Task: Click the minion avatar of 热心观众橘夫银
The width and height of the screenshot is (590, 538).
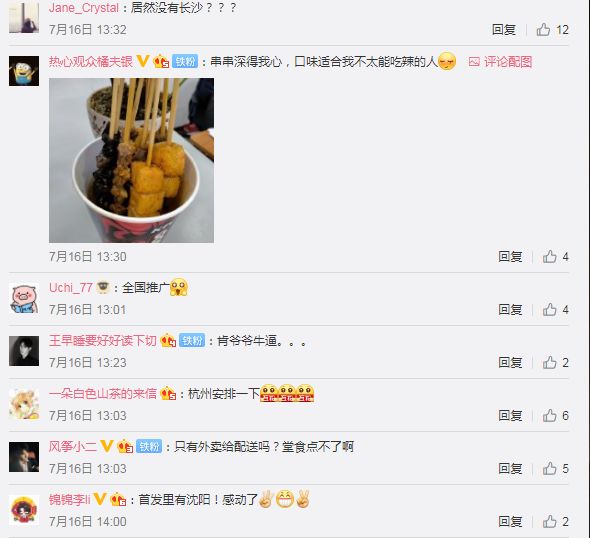Action: (x=24, y=71)
